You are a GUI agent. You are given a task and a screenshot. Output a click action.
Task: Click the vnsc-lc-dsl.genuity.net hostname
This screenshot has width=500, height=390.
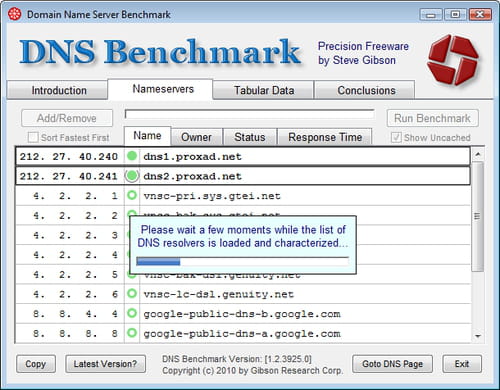tap(219, 294)
